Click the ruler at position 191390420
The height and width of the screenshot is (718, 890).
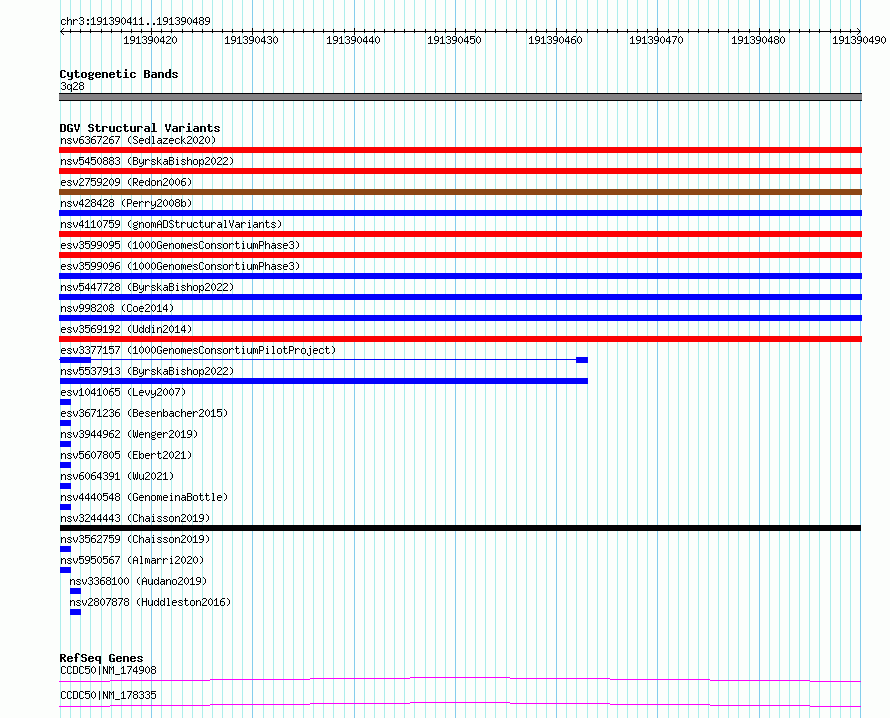pos(150,40)
